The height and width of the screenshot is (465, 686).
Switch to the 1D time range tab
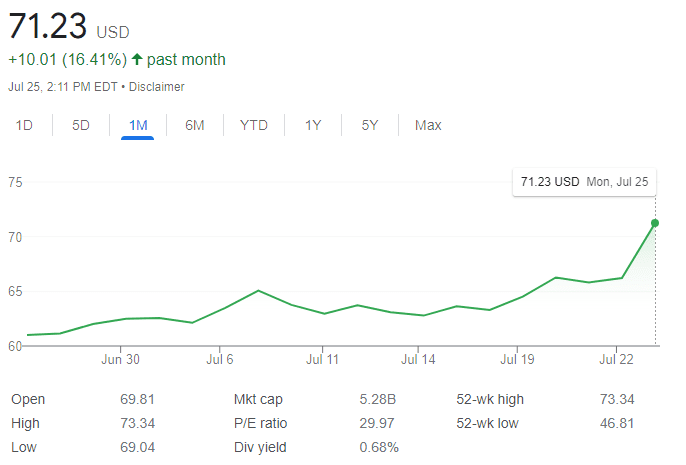[x=25, y=125]
